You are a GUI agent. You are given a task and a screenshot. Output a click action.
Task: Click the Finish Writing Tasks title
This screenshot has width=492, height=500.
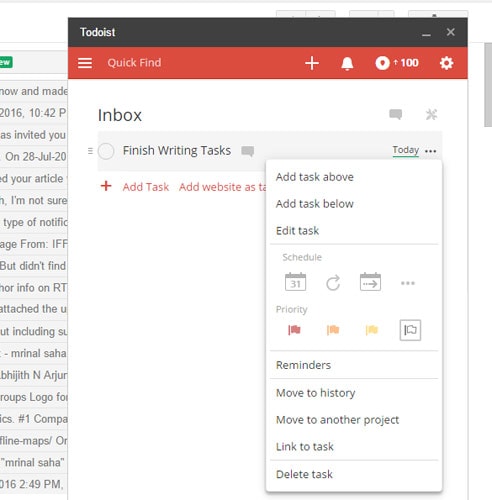(x=177, y=151)
